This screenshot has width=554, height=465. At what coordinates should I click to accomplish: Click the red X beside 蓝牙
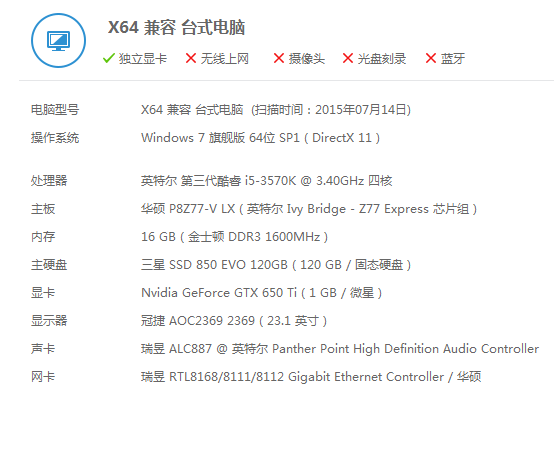point(431,58)
